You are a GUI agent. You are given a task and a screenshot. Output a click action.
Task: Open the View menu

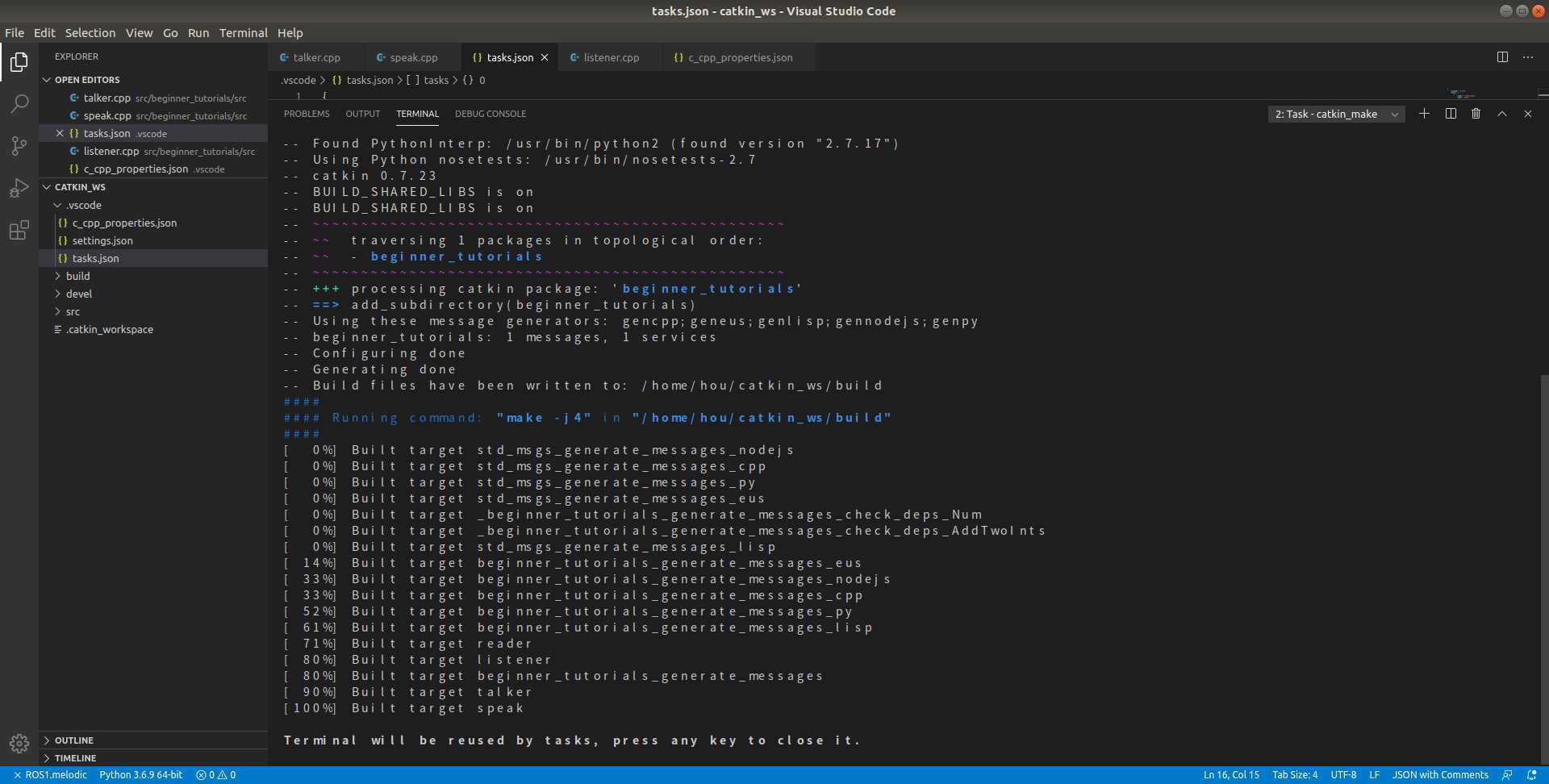point(139,33)
